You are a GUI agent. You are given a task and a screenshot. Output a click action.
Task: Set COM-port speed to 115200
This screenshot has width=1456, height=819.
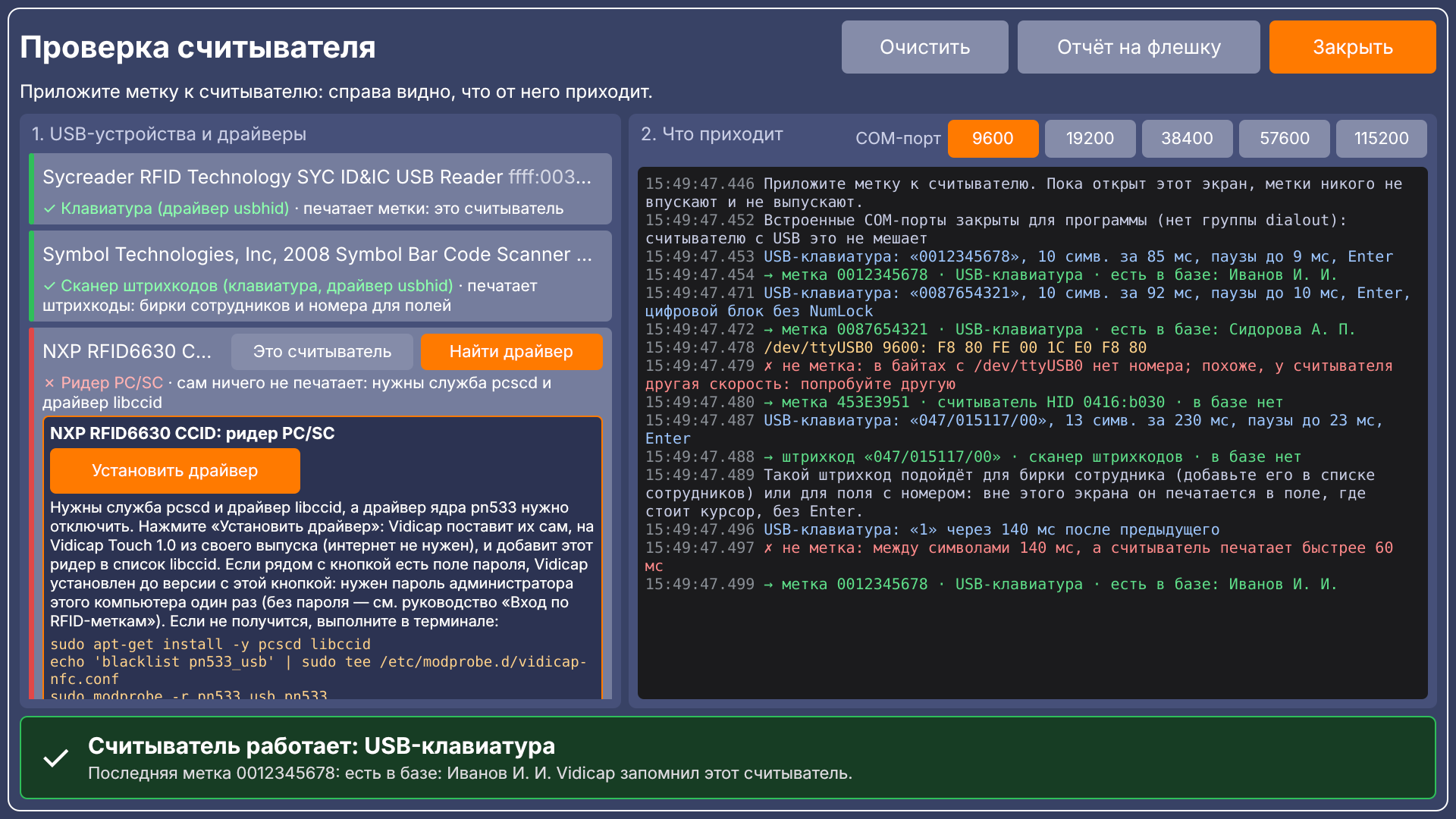(x=1381, y=138)
